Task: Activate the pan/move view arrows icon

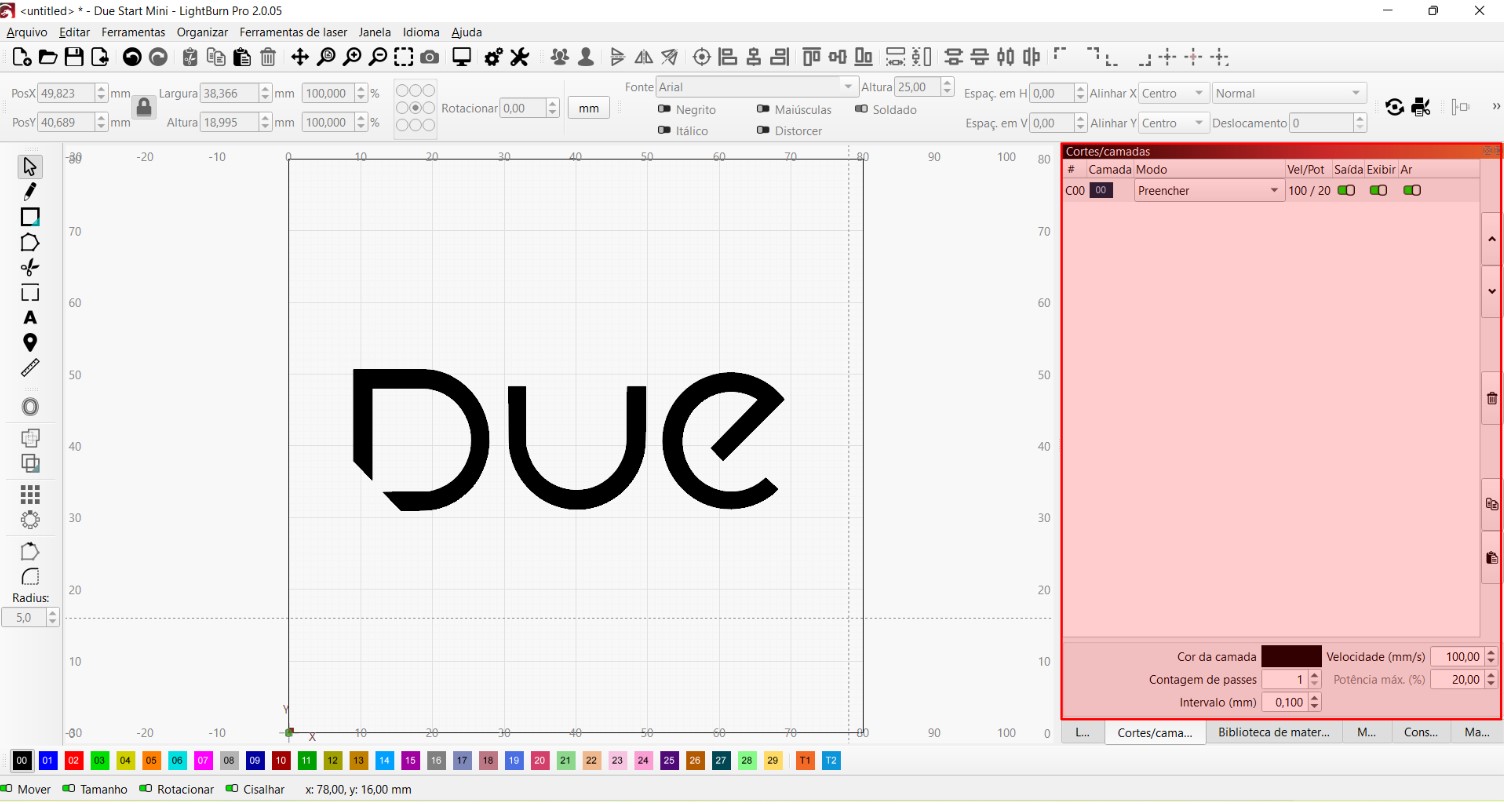Action: pos(300,57)
